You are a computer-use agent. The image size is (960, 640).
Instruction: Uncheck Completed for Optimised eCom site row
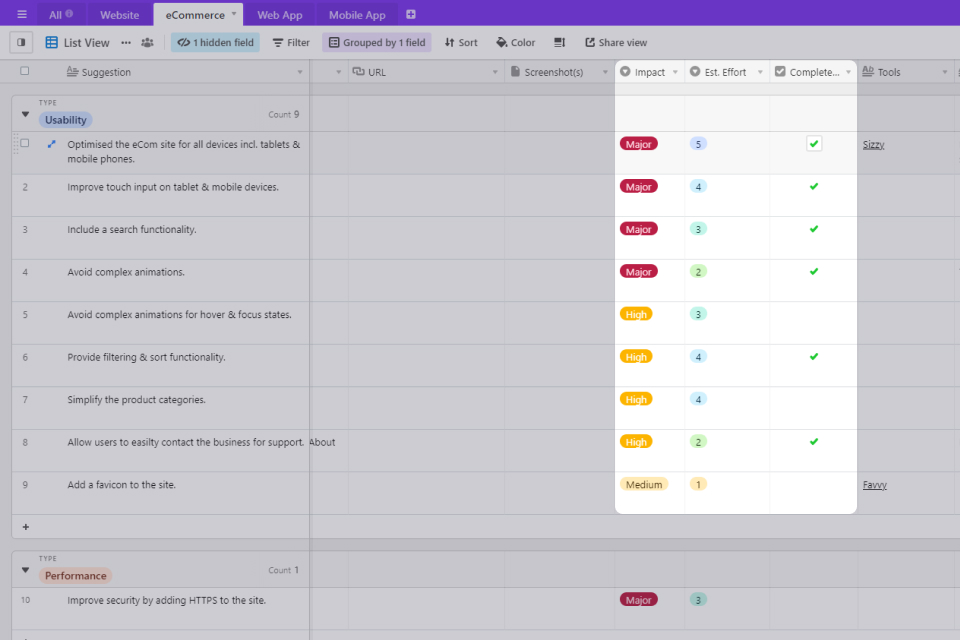(814, 144)
